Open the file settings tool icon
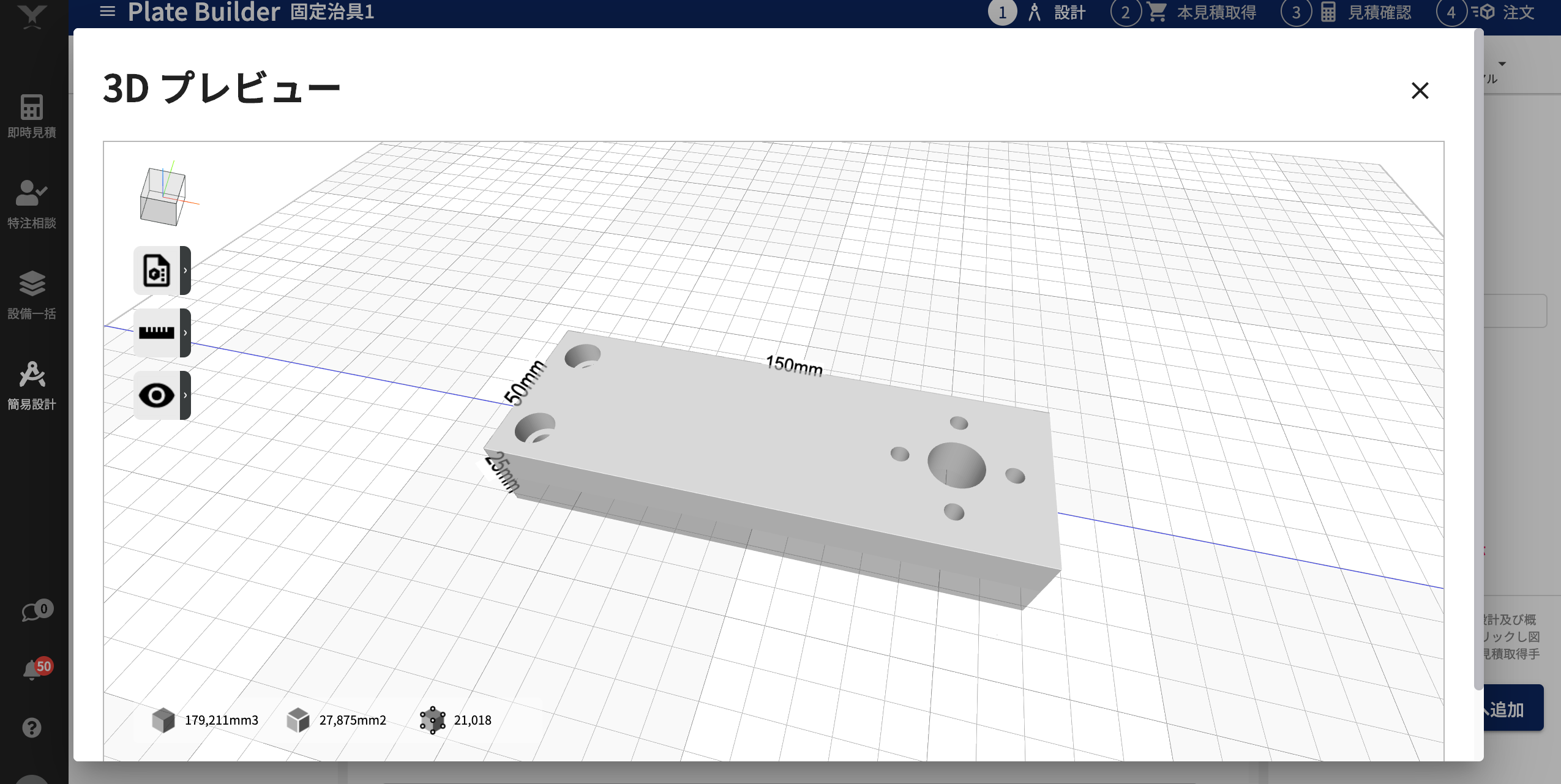 pos(157,271)
